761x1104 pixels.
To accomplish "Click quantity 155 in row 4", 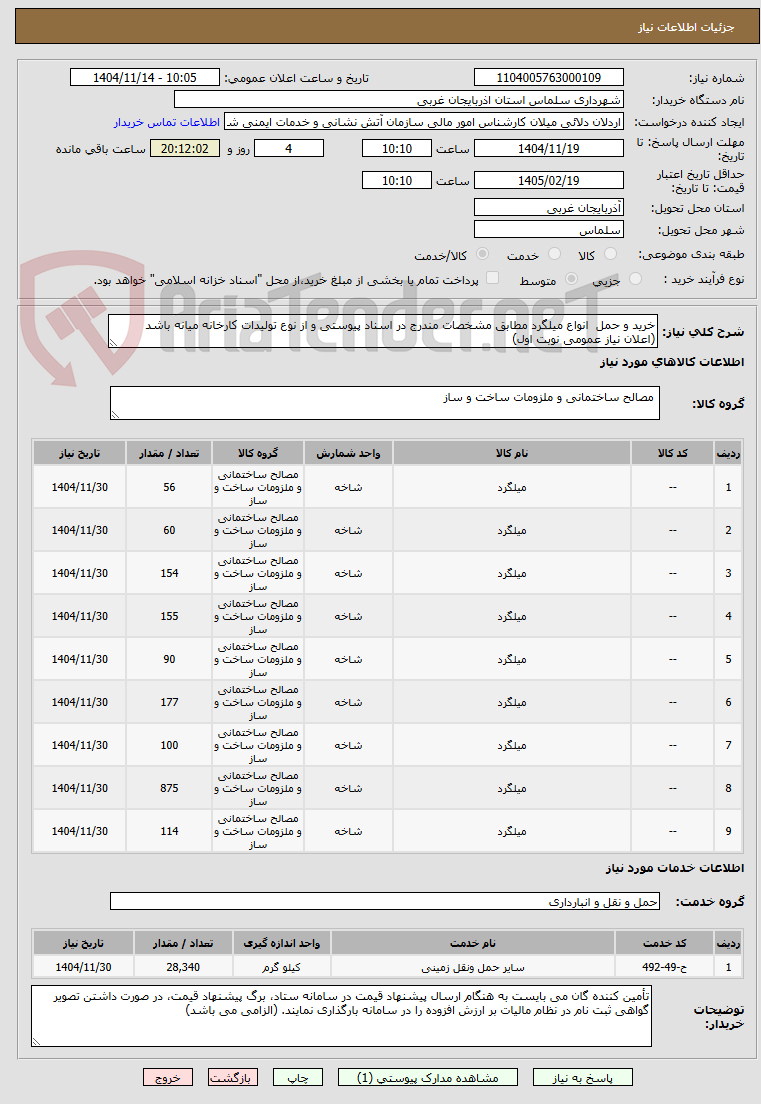I will [x=169, y=616].
